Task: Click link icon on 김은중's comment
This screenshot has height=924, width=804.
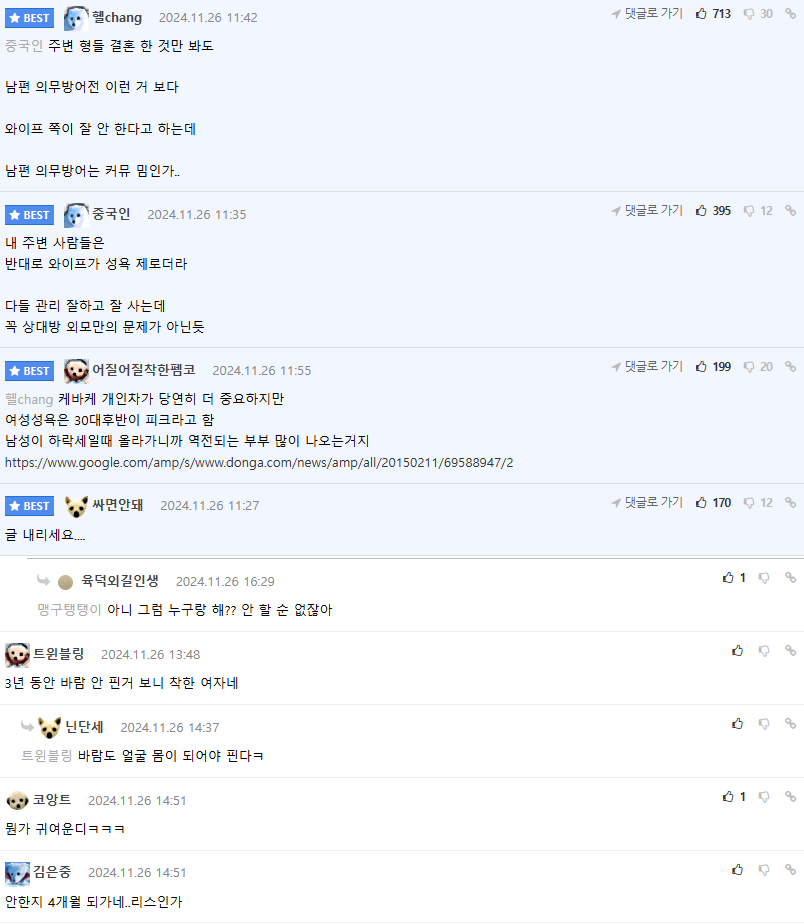Action: (790, 870)
